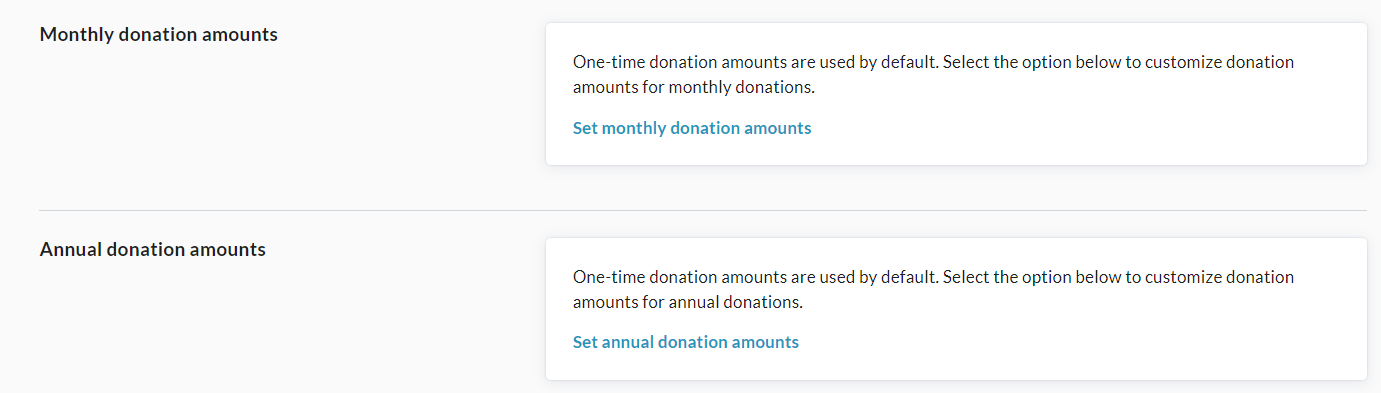Click the annual card's first description line
Viewport: 1381px width, 393px height.
tap(933, 277)
